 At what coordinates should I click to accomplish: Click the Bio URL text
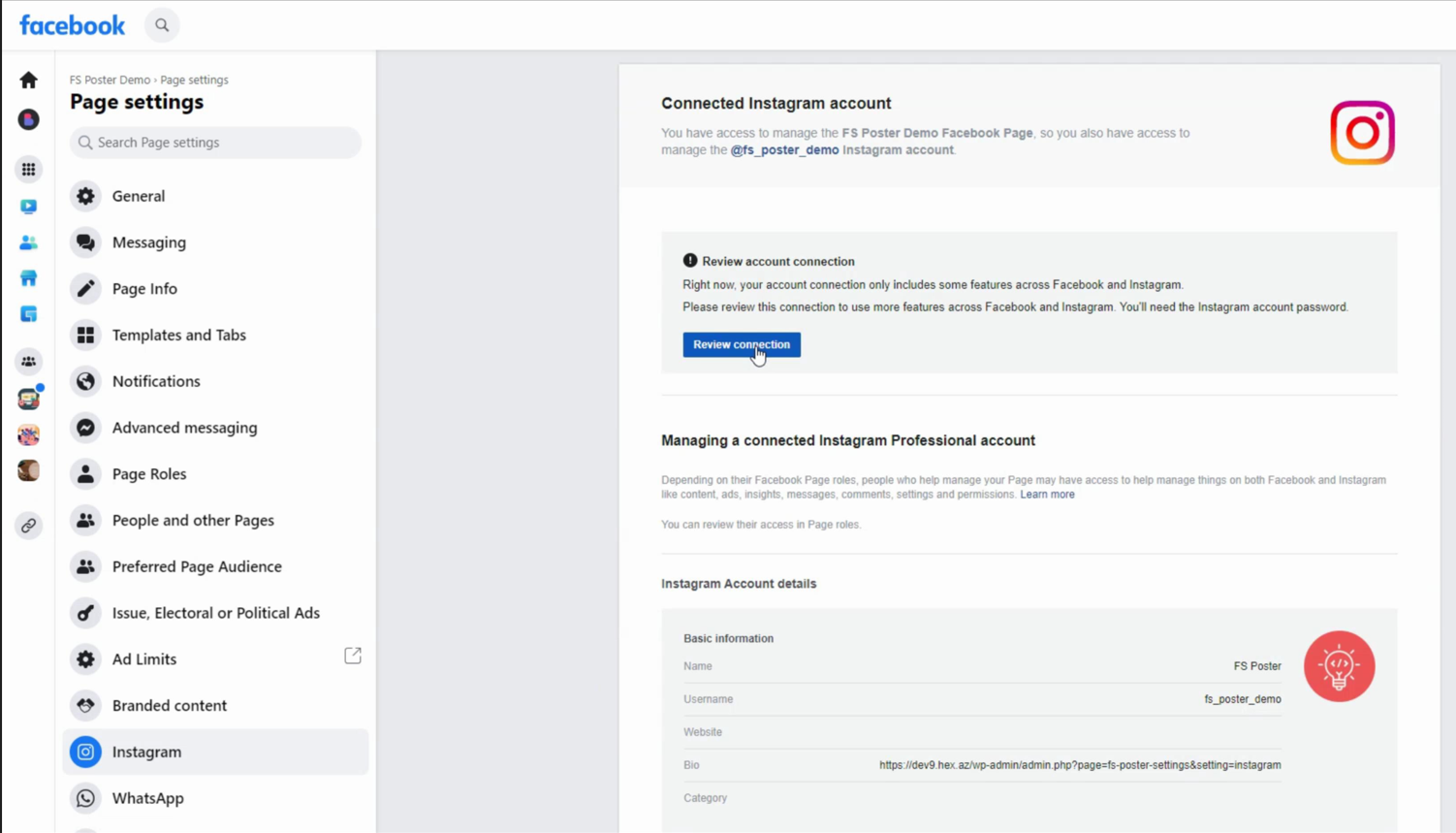coord(1080,765)
